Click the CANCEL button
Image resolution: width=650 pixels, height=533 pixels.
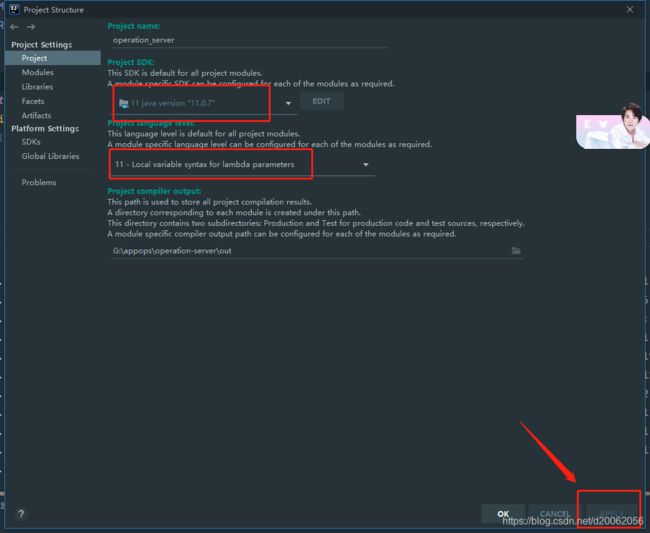pyautogui.click(x=554, y=514)
